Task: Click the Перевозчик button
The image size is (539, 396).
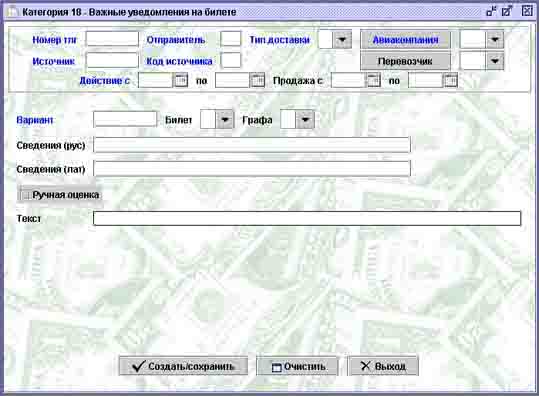Action: pyautogui.click(x=405, y=61)
